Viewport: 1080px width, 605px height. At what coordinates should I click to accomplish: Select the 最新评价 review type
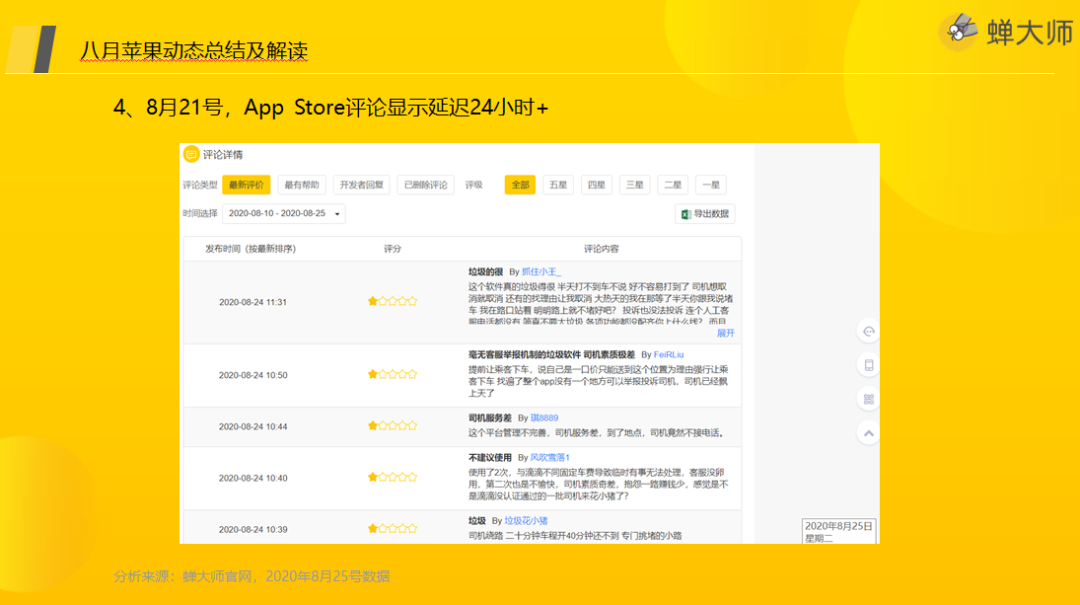pos(246,185)
